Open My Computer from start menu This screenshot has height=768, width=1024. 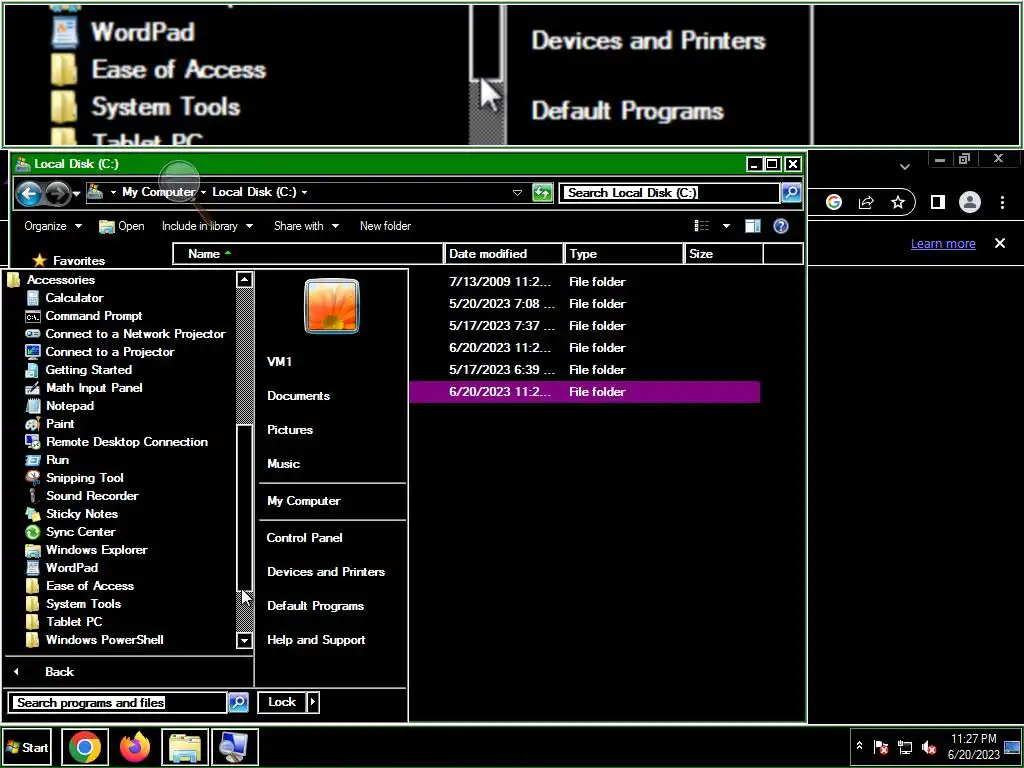[x=304, y=501]
